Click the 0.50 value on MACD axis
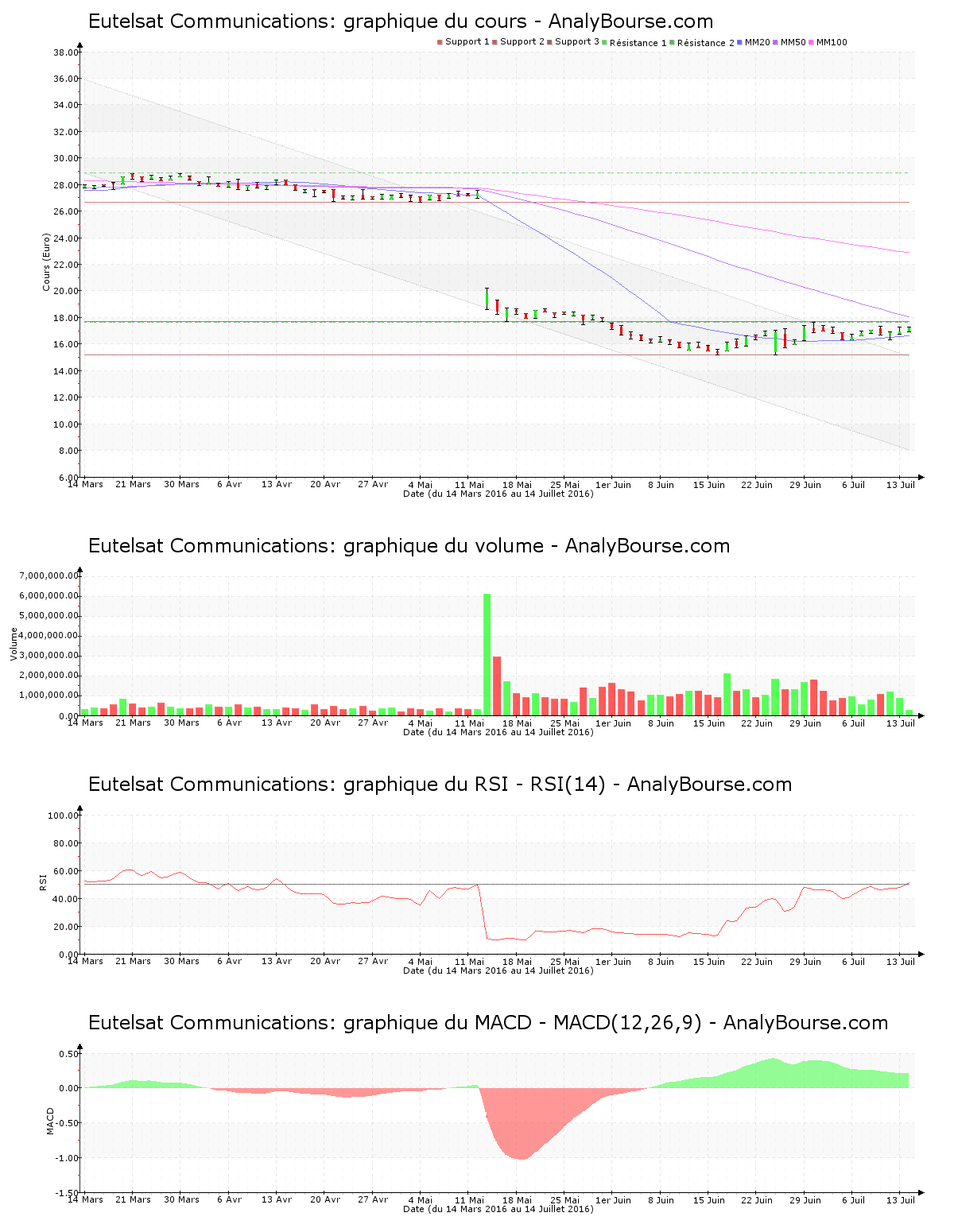The height and width of the screenshot is (1232, 954). coord(68,1054)
